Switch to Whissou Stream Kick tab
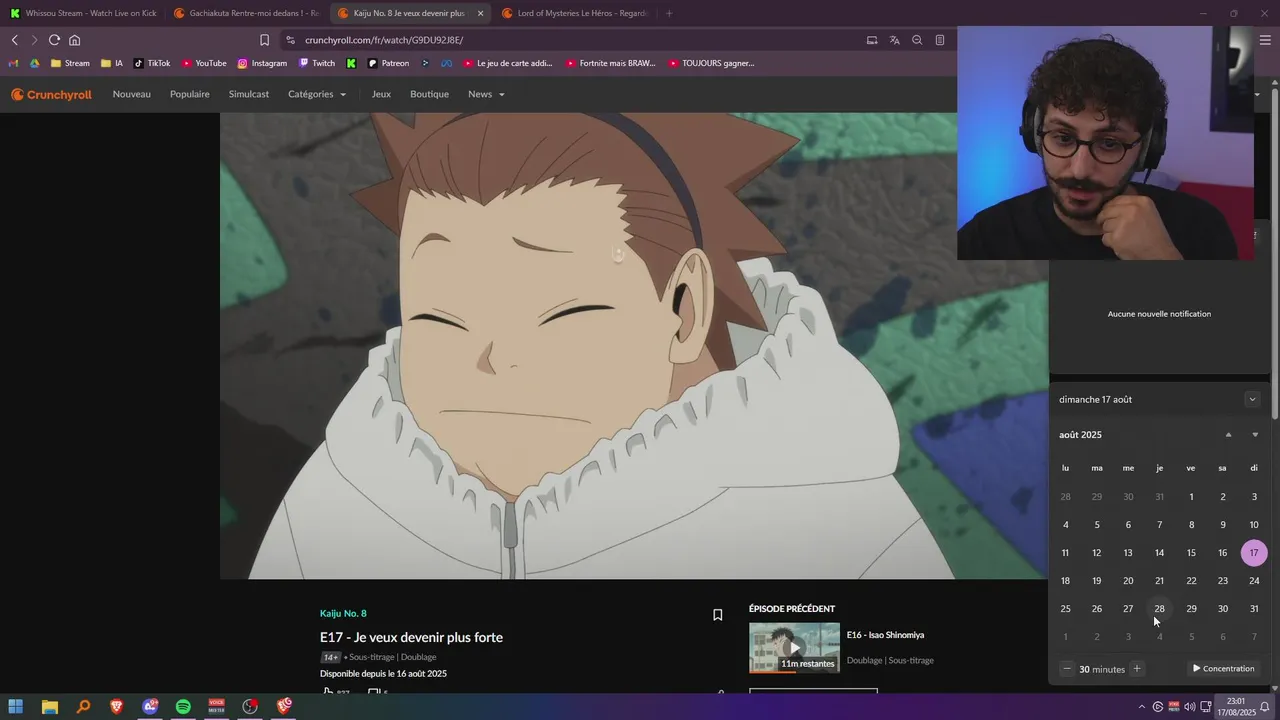 pyautogui.click(x=82, y=13)
